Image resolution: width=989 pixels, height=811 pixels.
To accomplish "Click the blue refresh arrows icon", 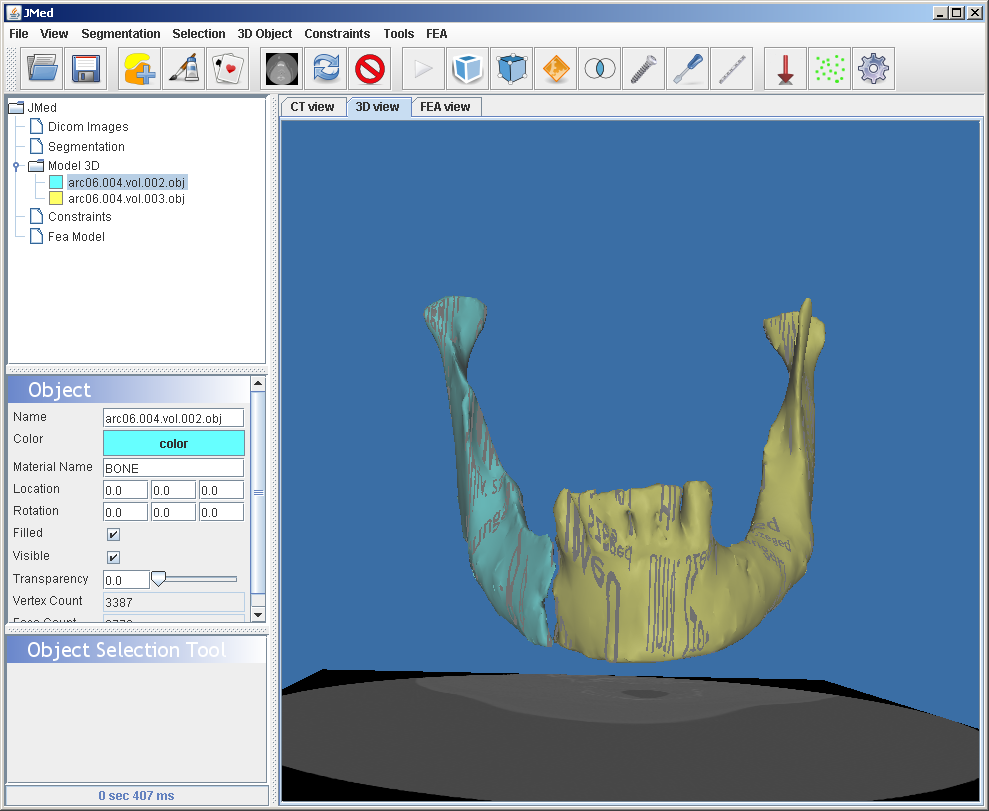I will (327, 69).
